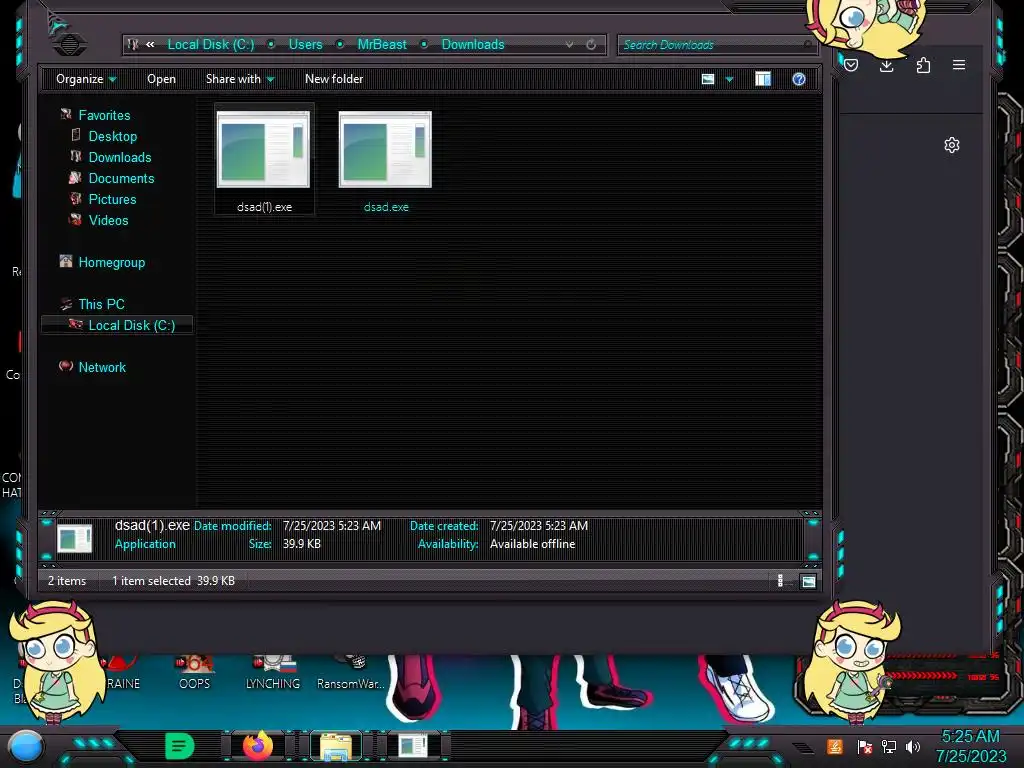1024x768 pixels.
Task: Click the network tray icon
Action: tap(889, 746)
